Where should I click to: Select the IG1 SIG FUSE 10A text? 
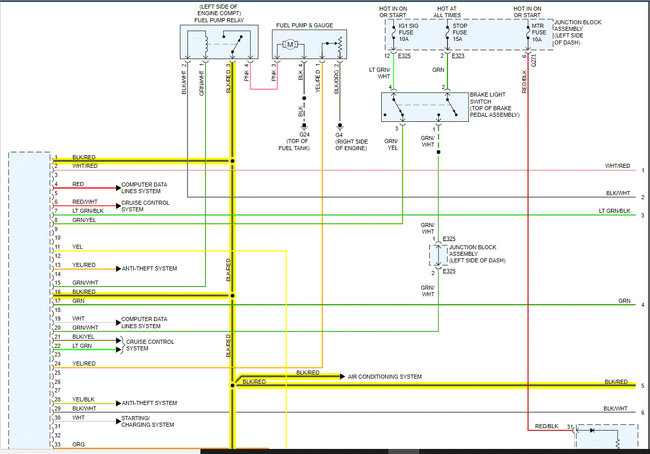pos(408,32)
